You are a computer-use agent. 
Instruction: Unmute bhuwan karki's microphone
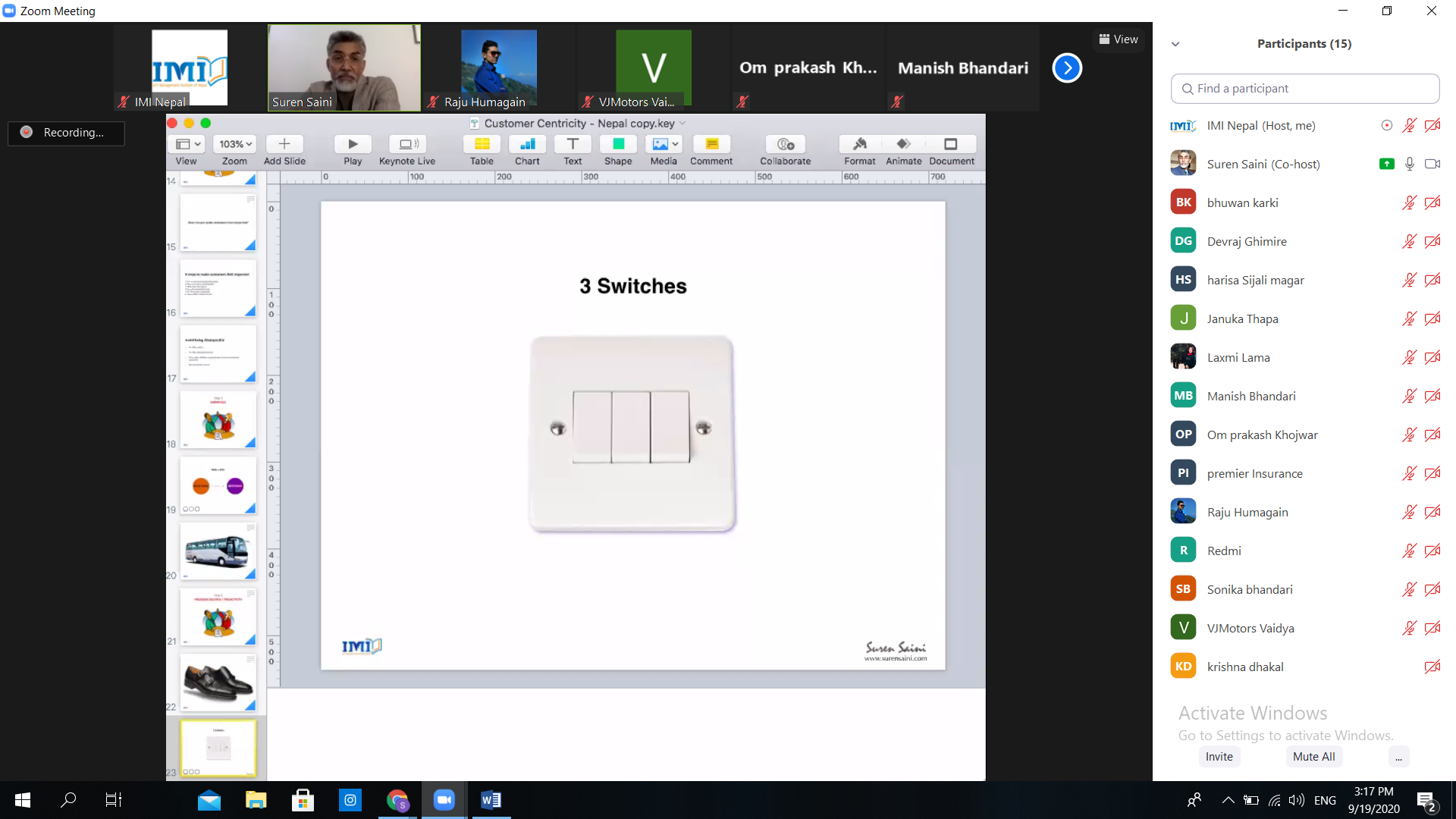1409,202
